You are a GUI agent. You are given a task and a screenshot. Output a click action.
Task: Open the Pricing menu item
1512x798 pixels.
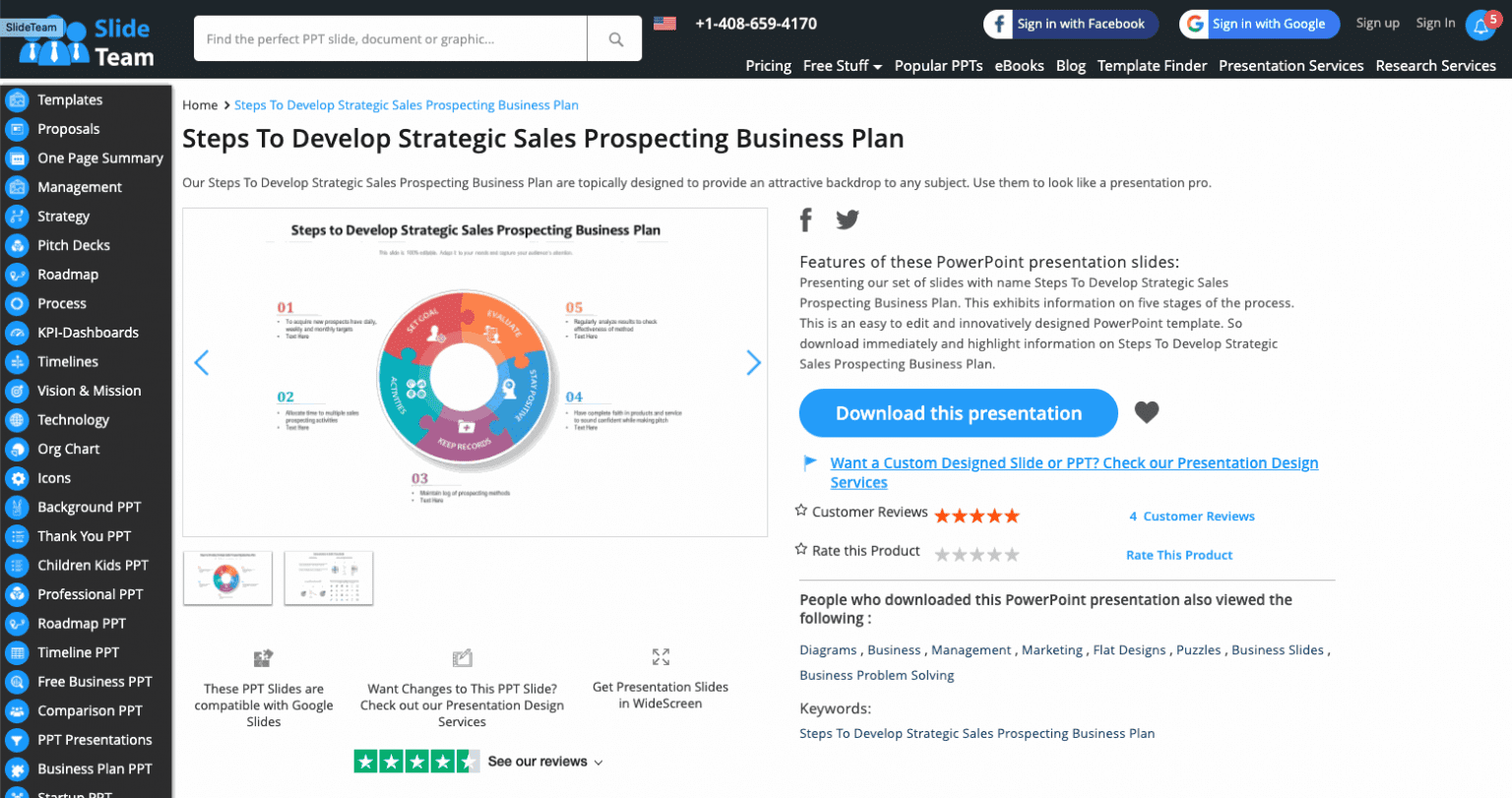768,66
